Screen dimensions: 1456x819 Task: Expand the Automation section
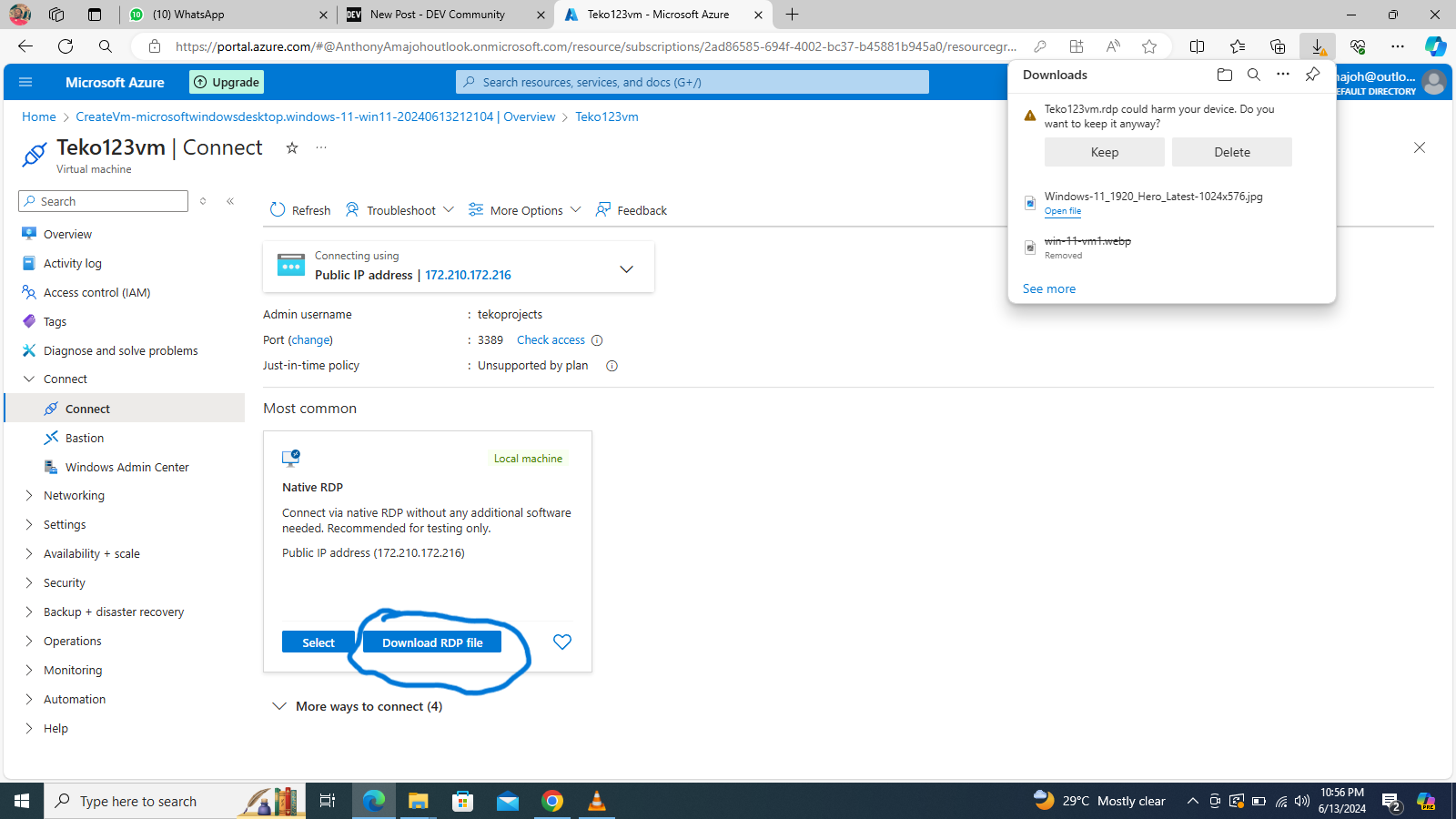click(x=75, y=699)
